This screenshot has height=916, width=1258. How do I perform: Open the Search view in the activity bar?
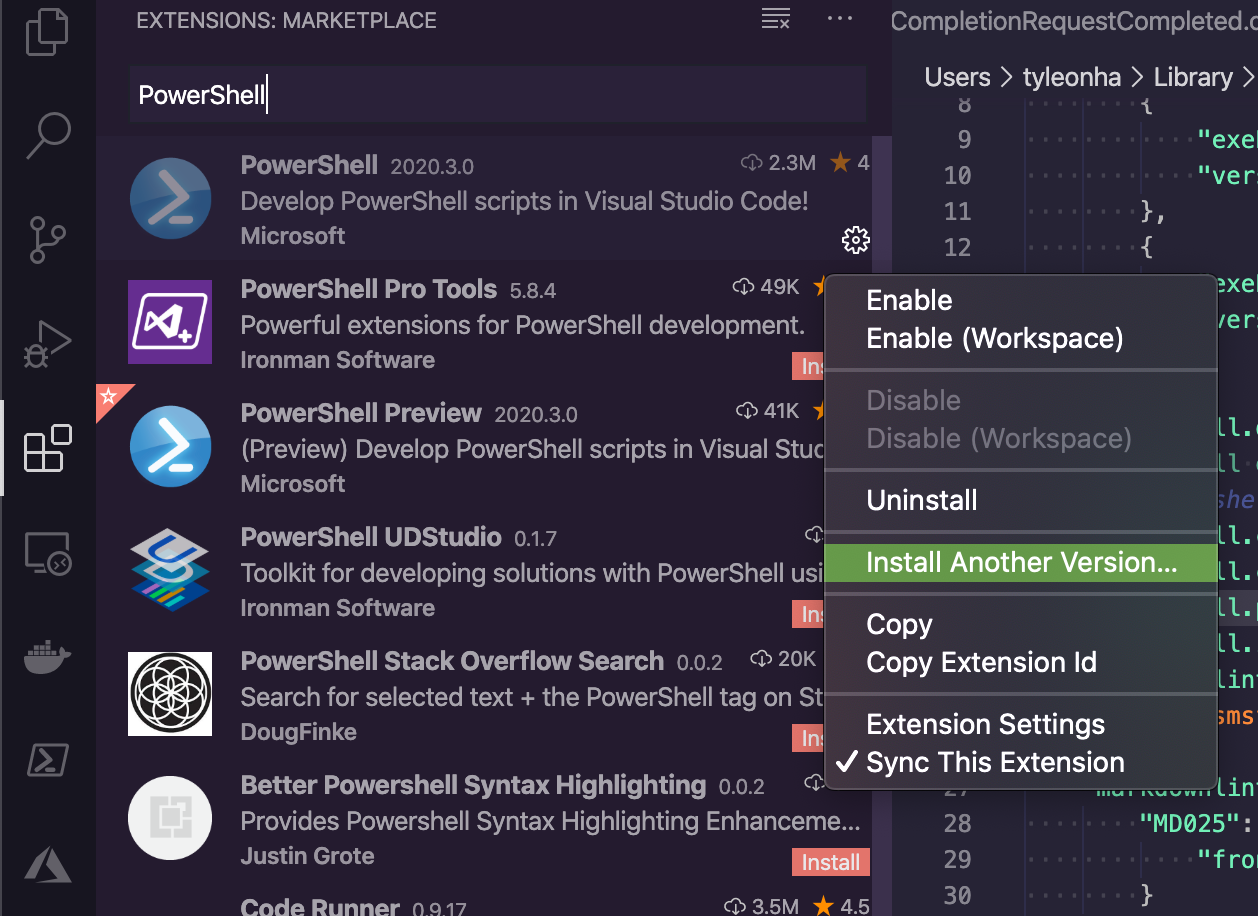tap(47, 135)
